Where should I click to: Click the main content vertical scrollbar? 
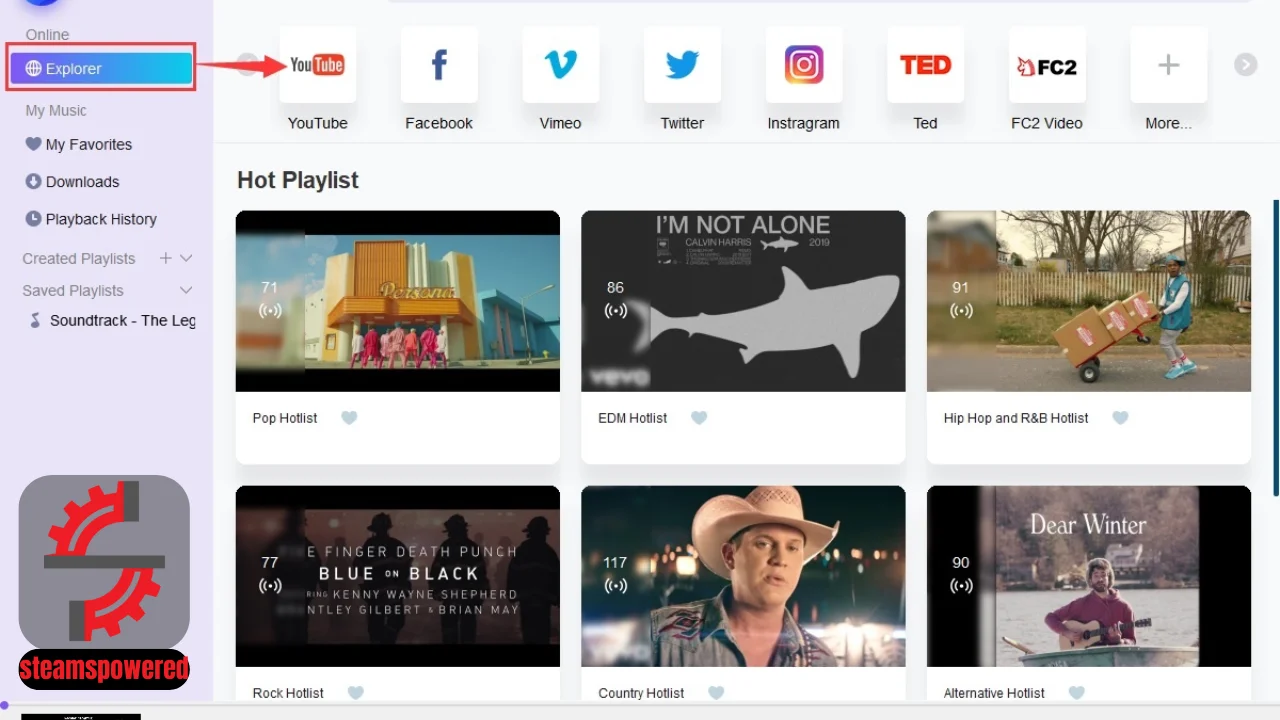coord(1276,348)
